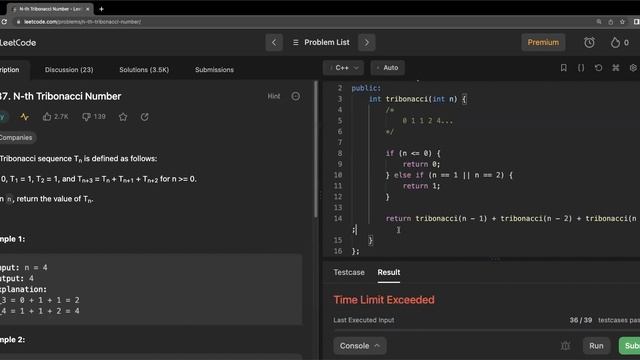Open the Auto mode dropdown
This screenshot has width=640, height=360.
coord(388,68)
